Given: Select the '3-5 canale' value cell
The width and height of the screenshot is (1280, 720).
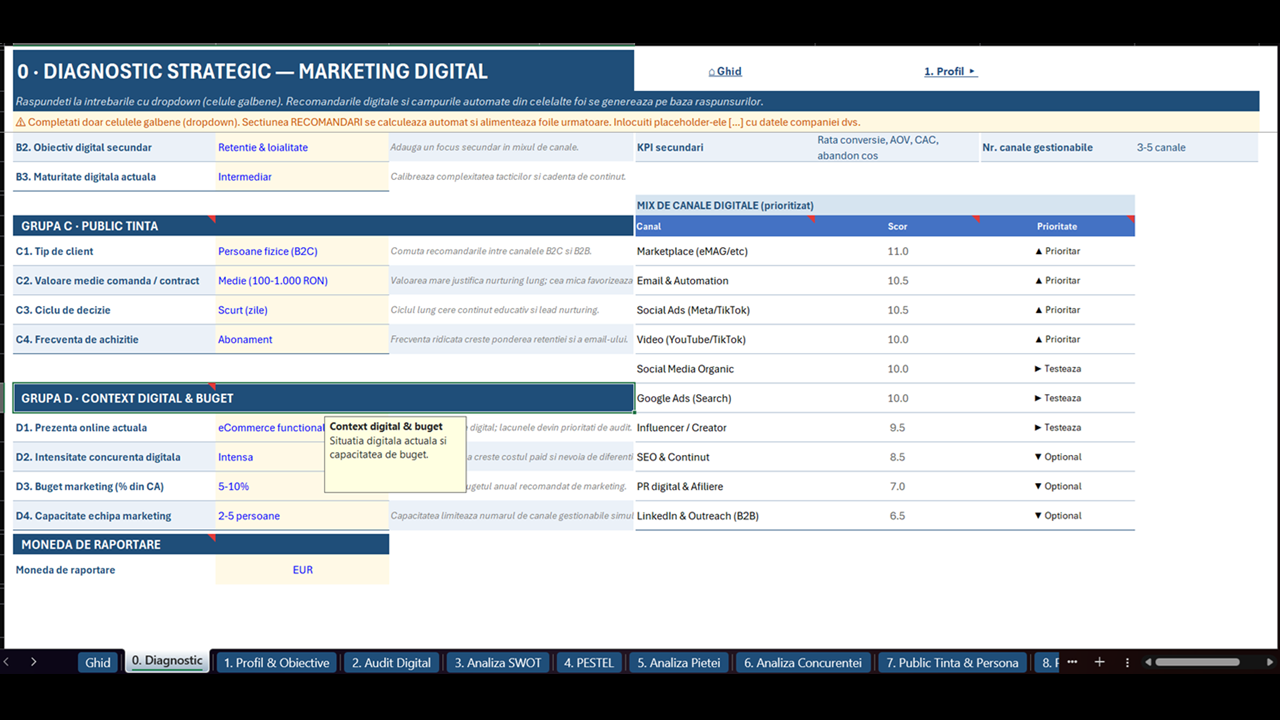Looking at the screenshot, I should [1196, 147].
